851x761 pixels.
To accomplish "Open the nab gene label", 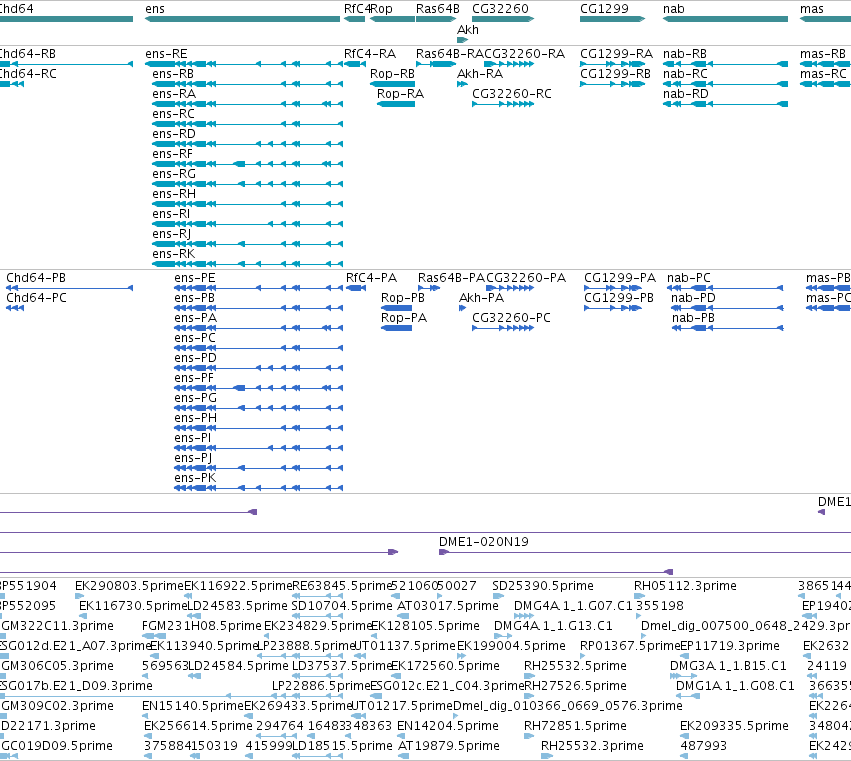I will click(674, 9).
